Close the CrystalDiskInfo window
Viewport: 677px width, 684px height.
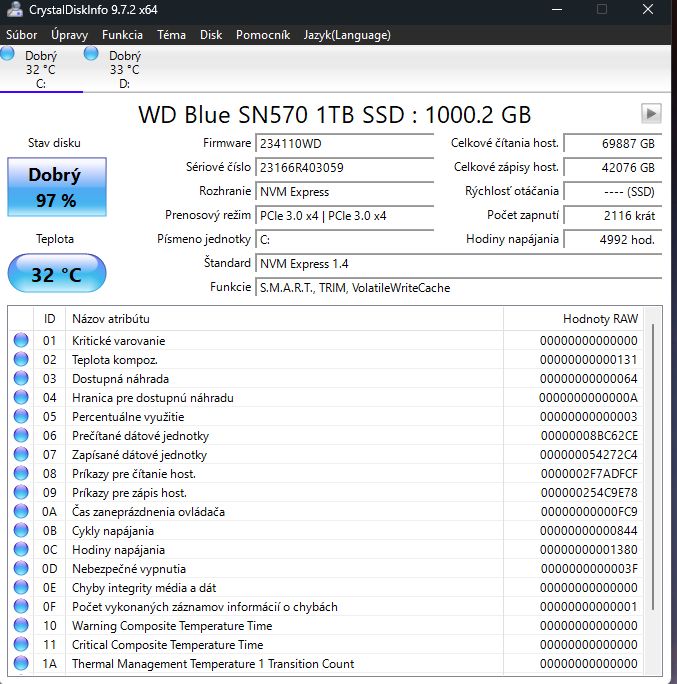[648, 9]
